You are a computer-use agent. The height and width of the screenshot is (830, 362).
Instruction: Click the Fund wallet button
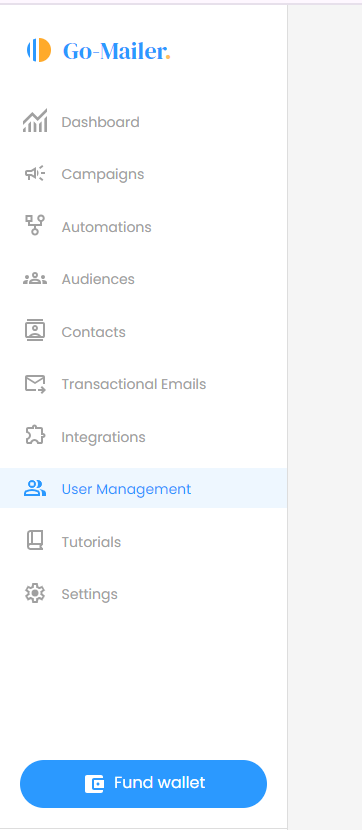[x=143, y=783]
